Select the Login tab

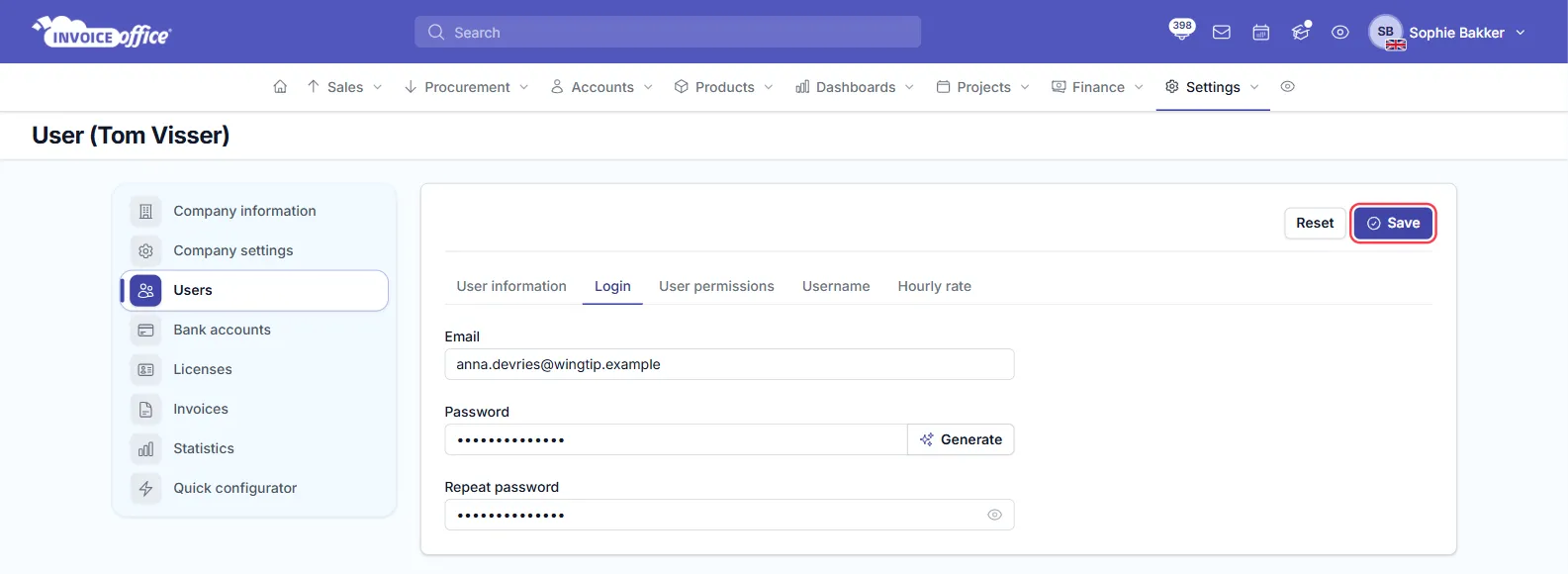tap(612, 286)
